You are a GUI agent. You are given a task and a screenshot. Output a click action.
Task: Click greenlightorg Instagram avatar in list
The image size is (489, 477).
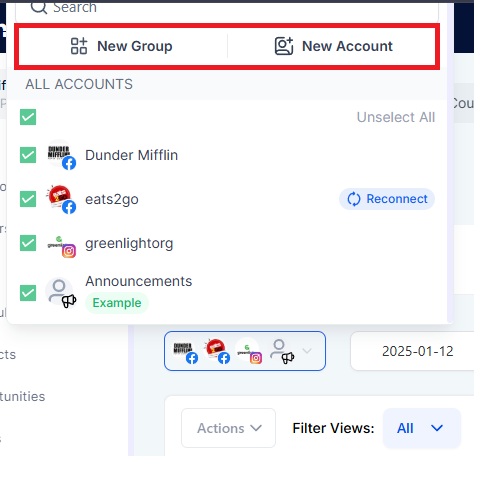click(x=61, y=243)
